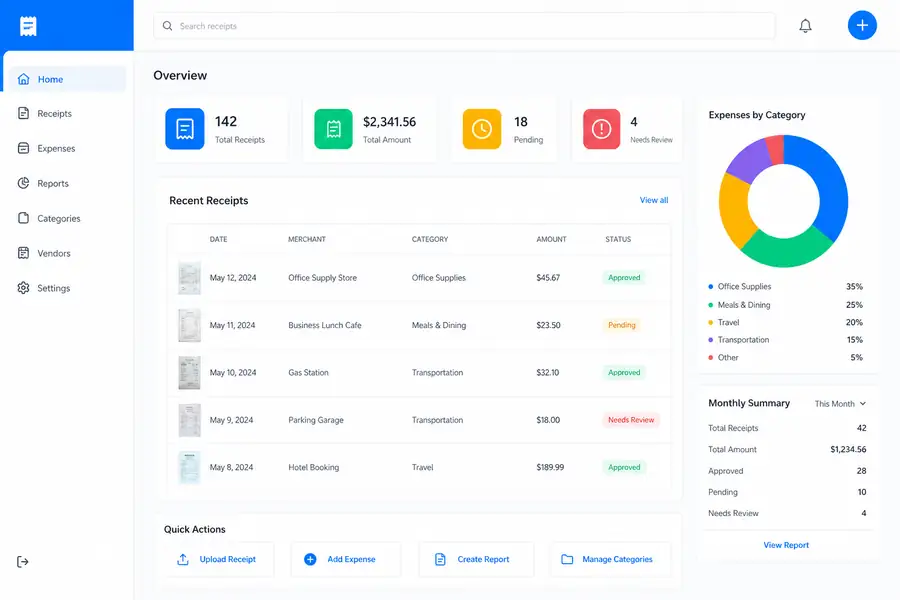The image size is (900, 600).
Task: Click the blue plus add button
Action: [862, 25]
